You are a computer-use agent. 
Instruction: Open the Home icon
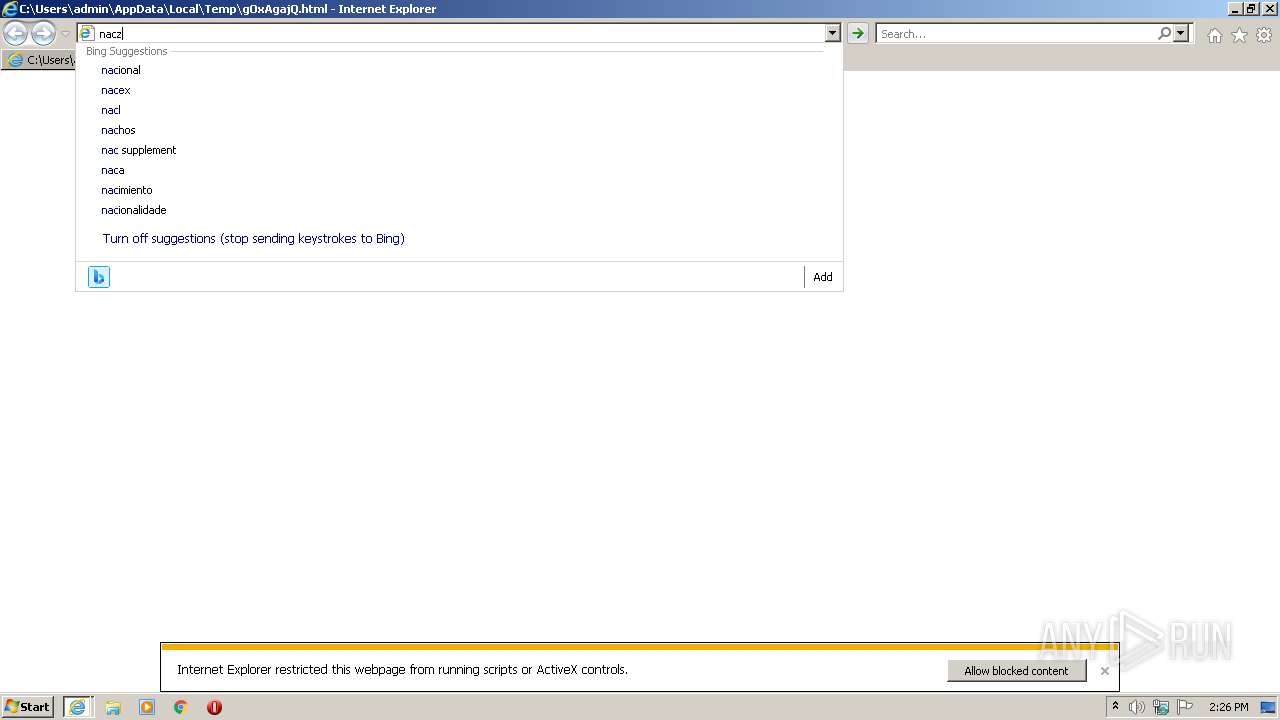(x=1214, y=35)
